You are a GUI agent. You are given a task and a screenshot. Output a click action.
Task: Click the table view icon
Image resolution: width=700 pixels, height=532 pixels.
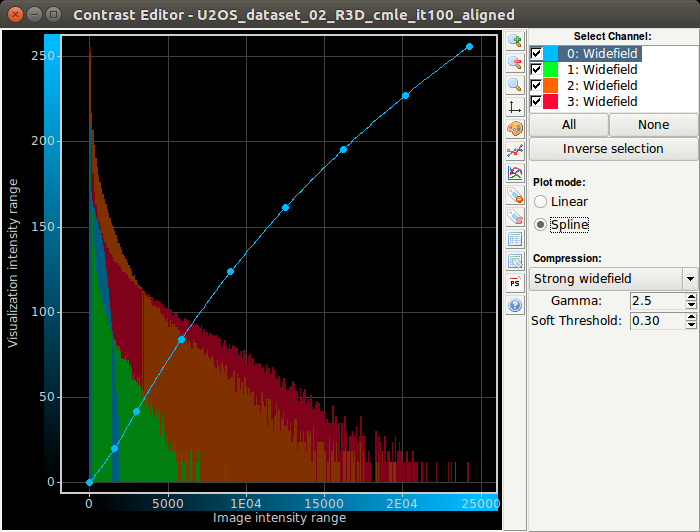(x=515, y=239)
